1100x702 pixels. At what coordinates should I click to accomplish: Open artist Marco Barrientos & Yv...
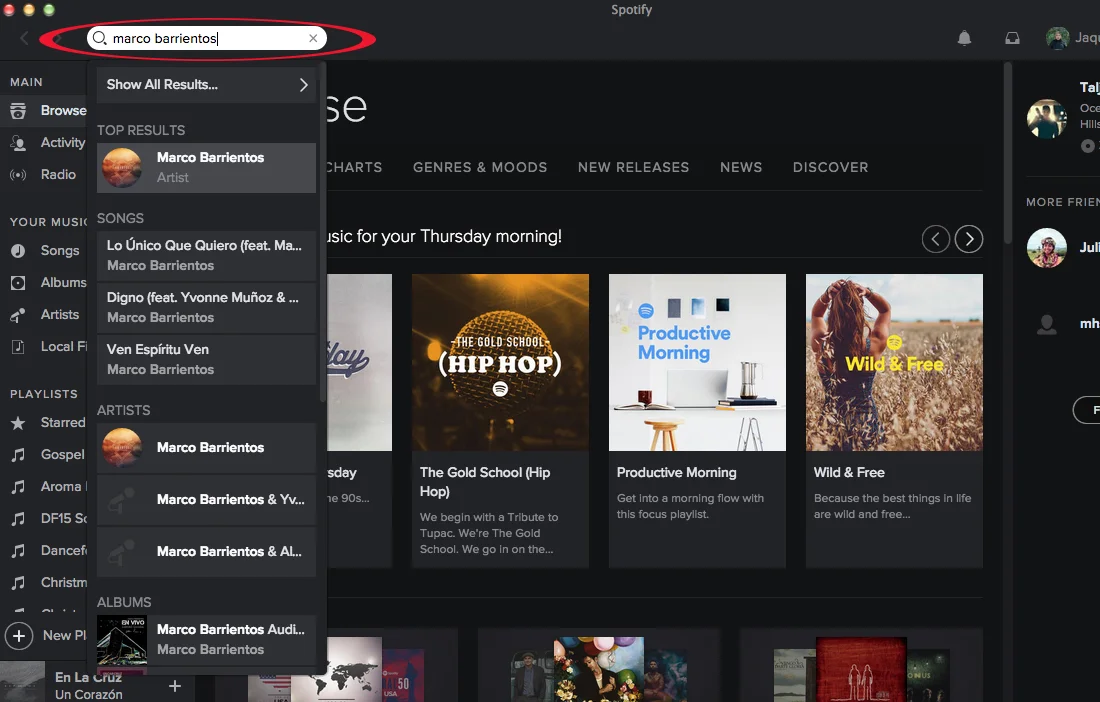click(x=206, y=499)
